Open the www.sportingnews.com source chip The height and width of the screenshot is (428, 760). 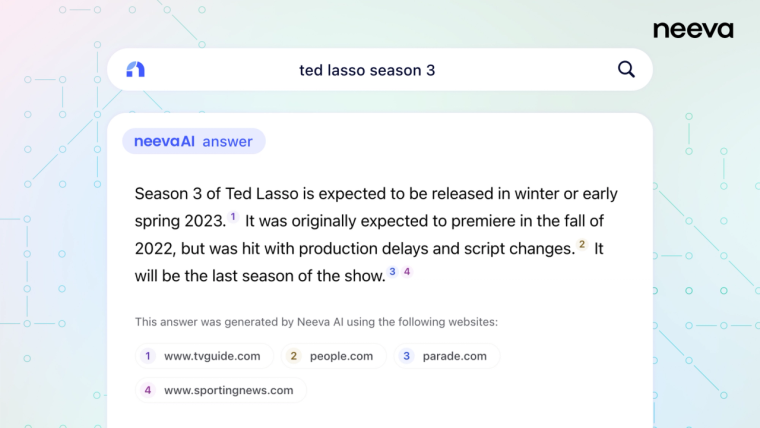[x=221, y=390]
